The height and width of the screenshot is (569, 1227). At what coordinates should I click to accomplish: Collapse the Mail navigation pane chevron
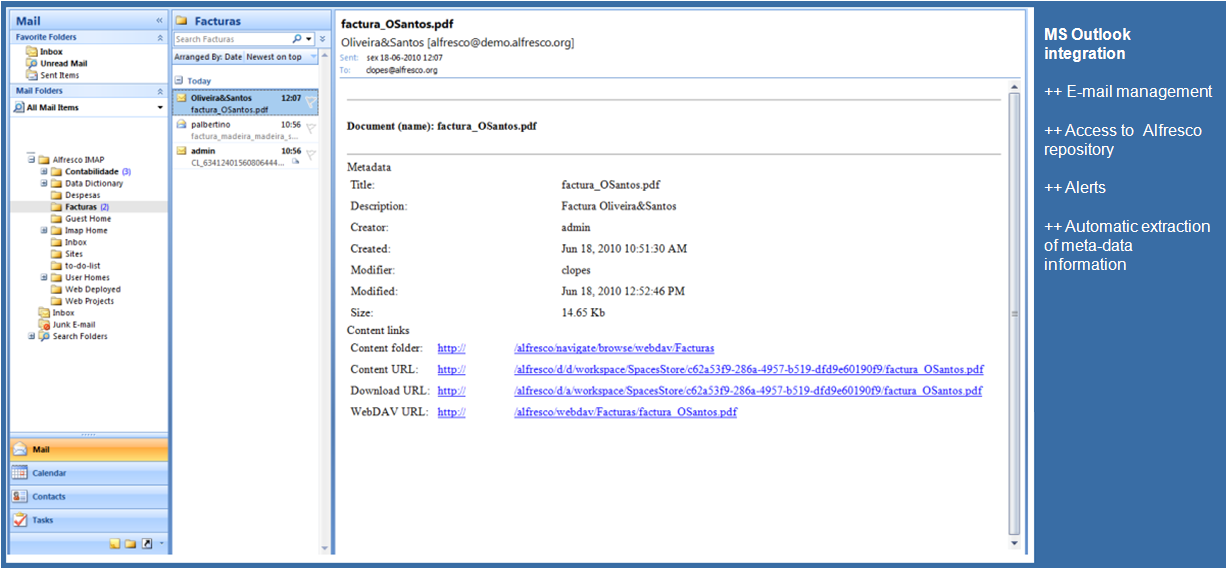click(159, 20)
